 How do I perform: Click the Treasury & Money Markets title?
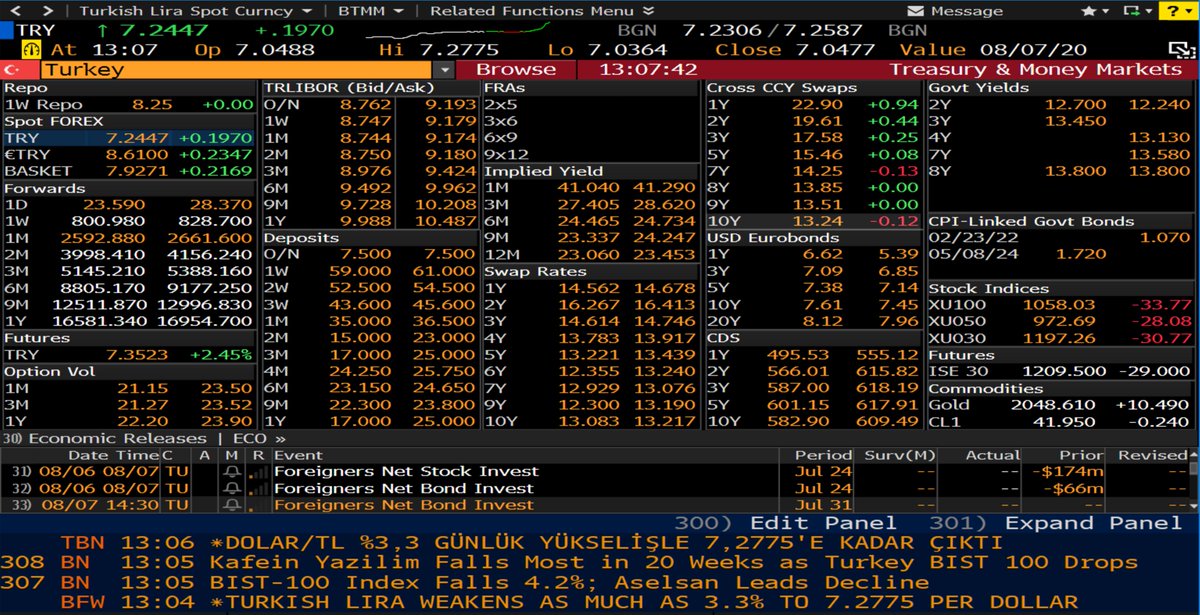[x=1035, y=70]
